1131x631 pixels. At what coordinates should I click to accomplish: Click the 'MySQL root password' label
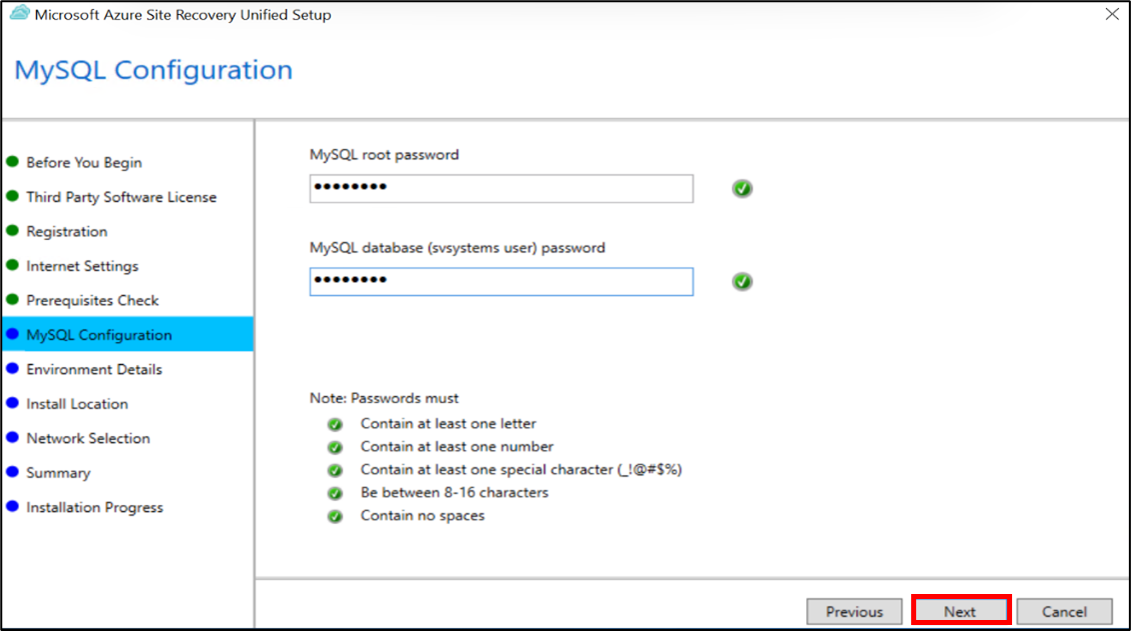(x=384, y=155)
